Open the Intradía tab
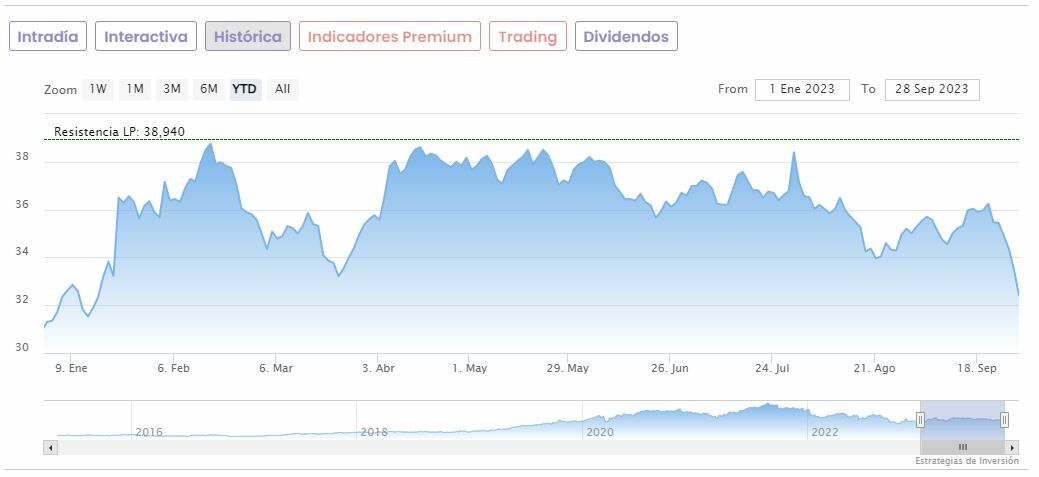This screenshot has height=477, width=1039. coord(48,37)
